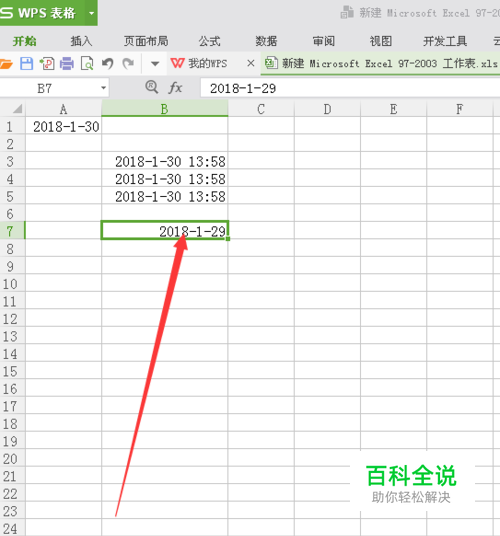Open the 公式 ribbon tab
The height and width of the screenshot is (536, 500).
(210, 41)
